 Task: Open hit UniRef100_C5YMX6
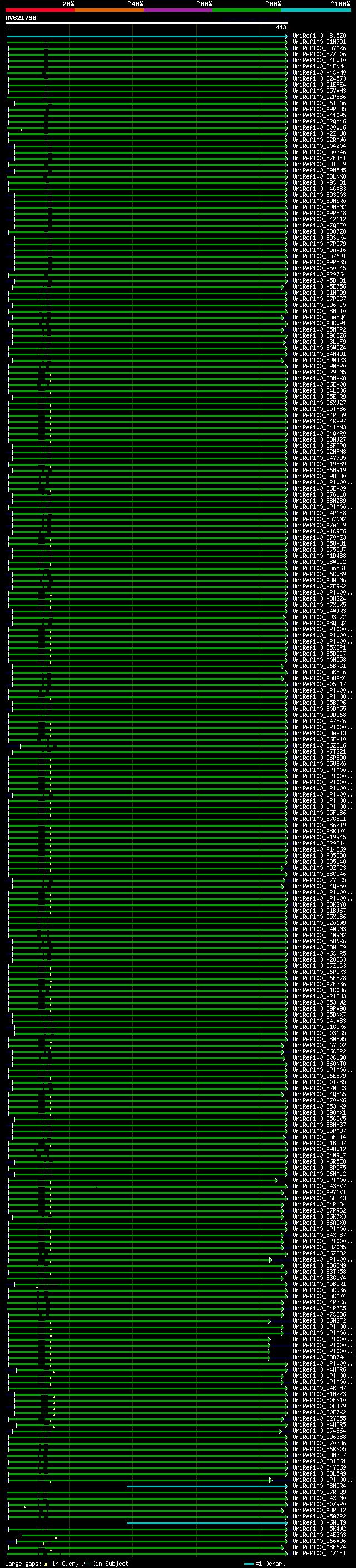319,48
